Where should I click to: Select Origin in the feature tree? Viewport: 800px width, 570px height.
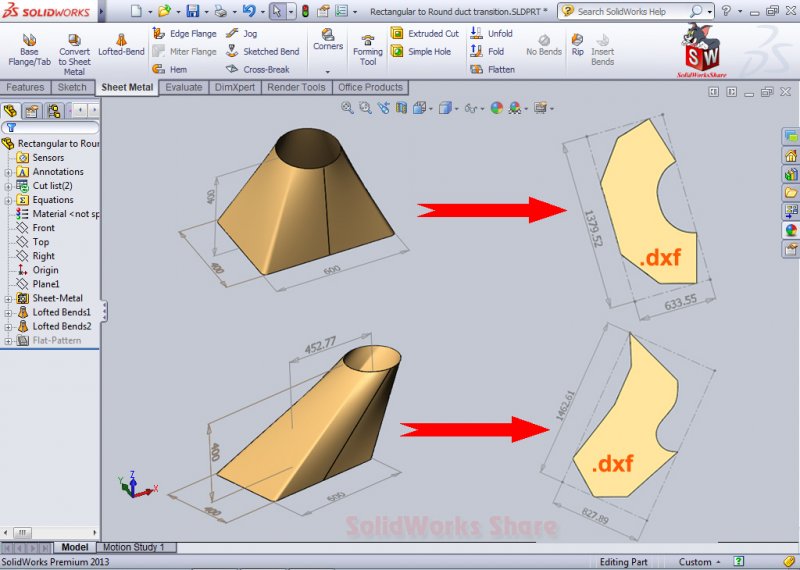coord(38,270)
